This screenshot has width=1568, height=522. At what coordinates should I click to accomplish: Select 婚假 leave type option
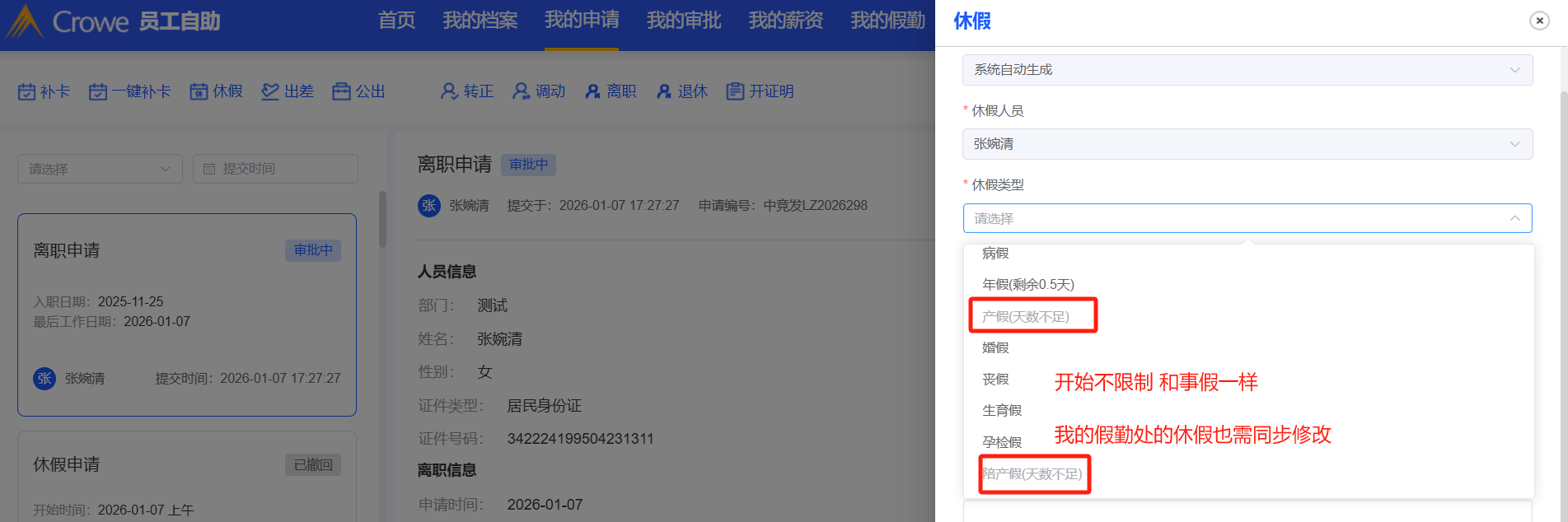[x=995, y=347]
